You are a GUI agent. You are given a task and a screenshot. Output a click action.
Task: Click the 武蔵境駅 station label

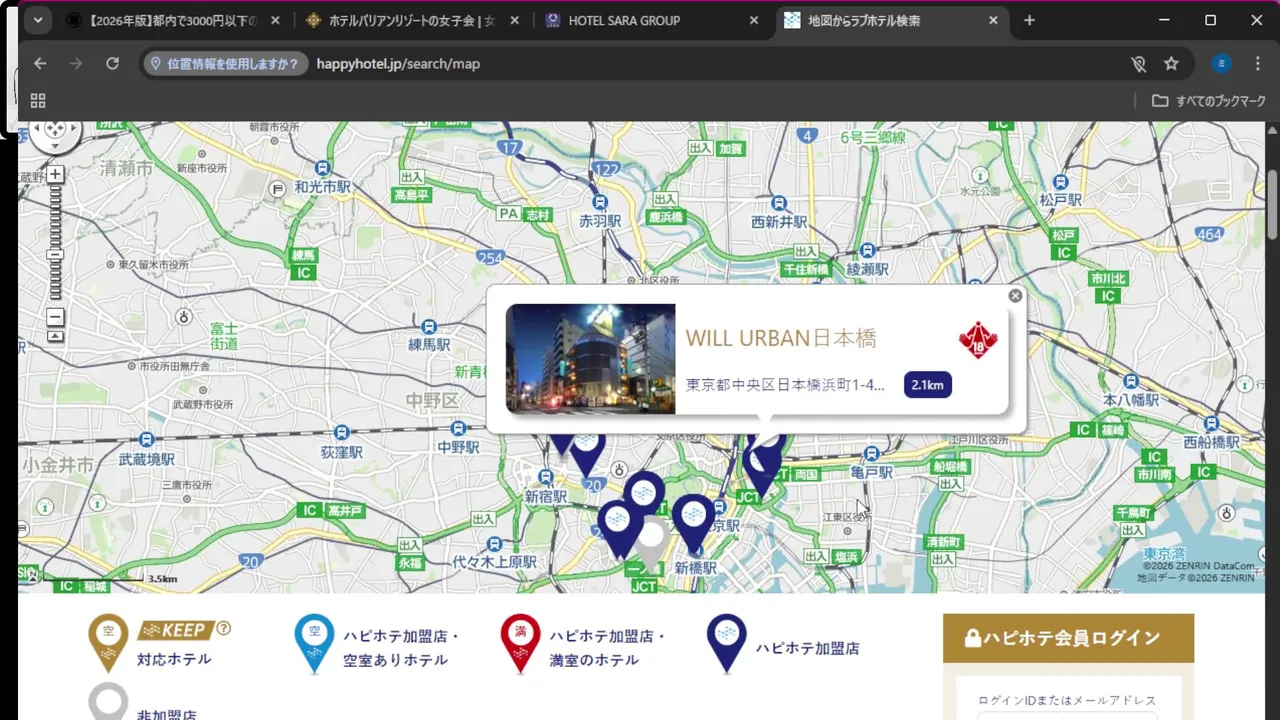tap(146, 459)
